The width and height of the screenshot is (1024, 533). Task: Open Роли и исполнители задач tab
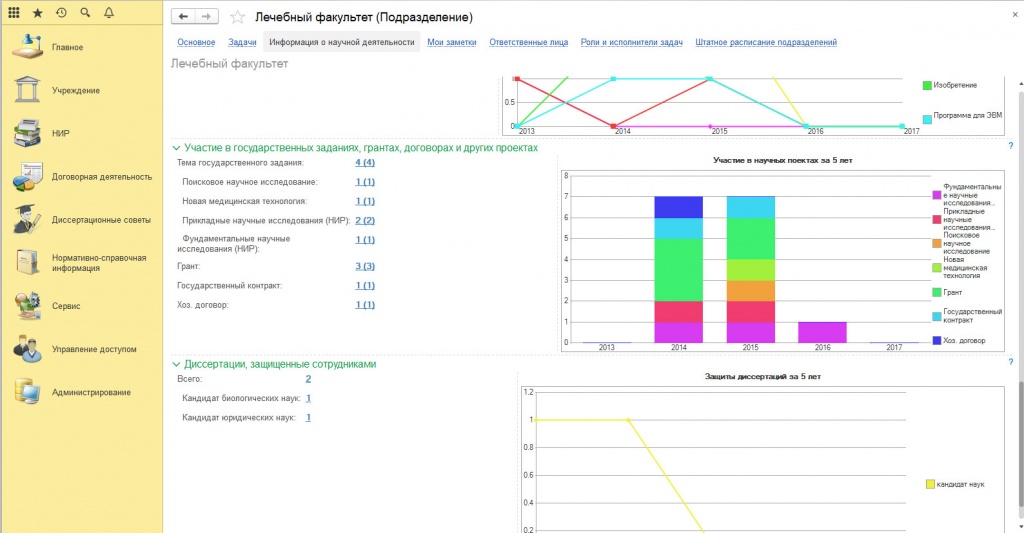click(x=632, y=42)
